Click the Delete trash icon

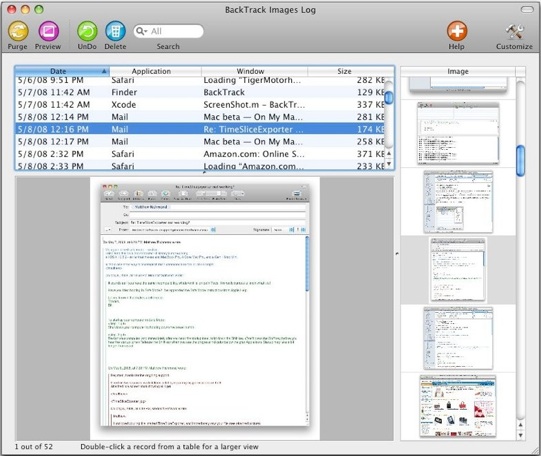coord(115,31)
